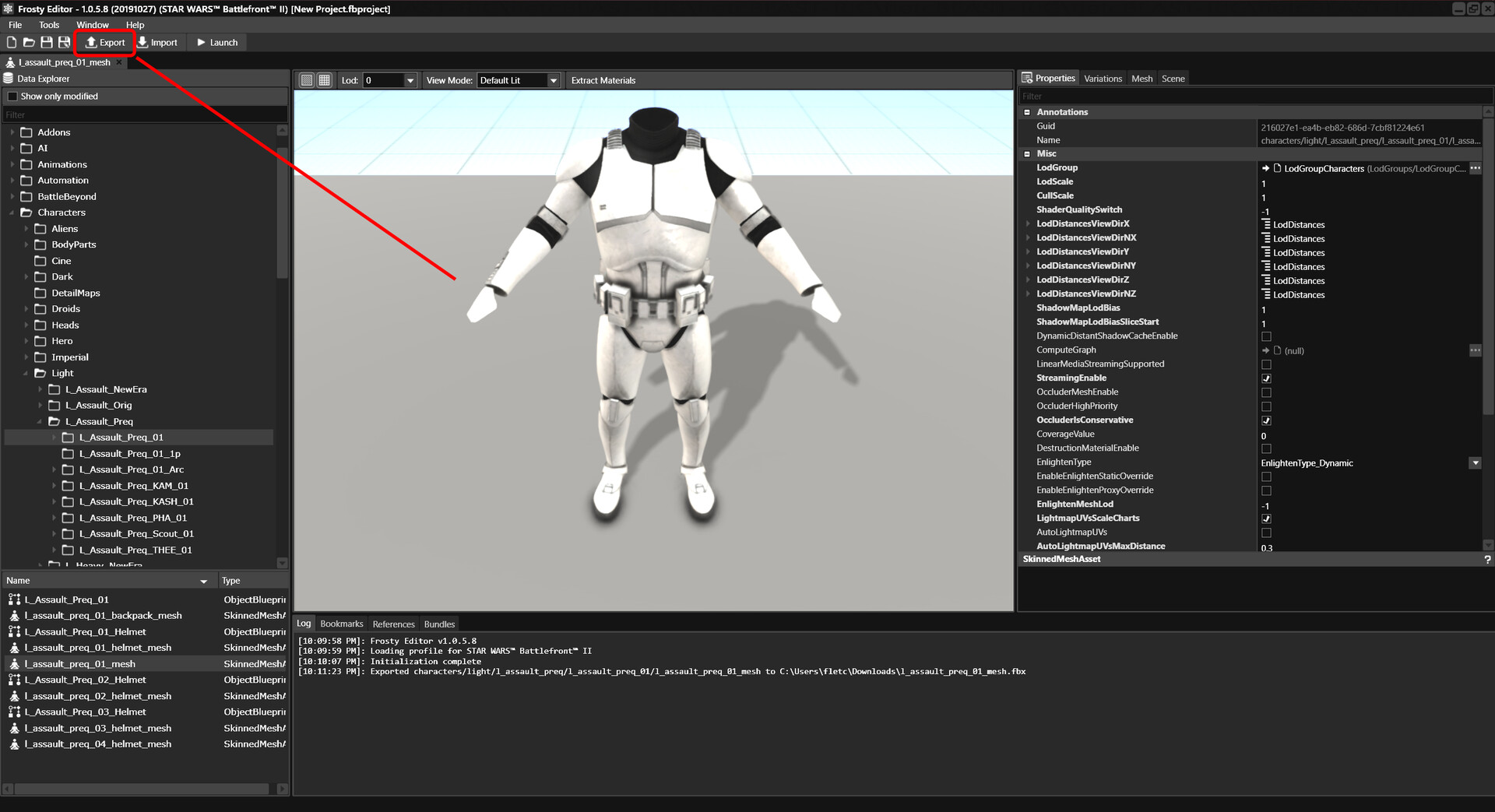This screenshot has height=812, width=1495.
Task: Click the L_Assault_Preq_01 ObjectBlueprint icon
Action: 14,599
